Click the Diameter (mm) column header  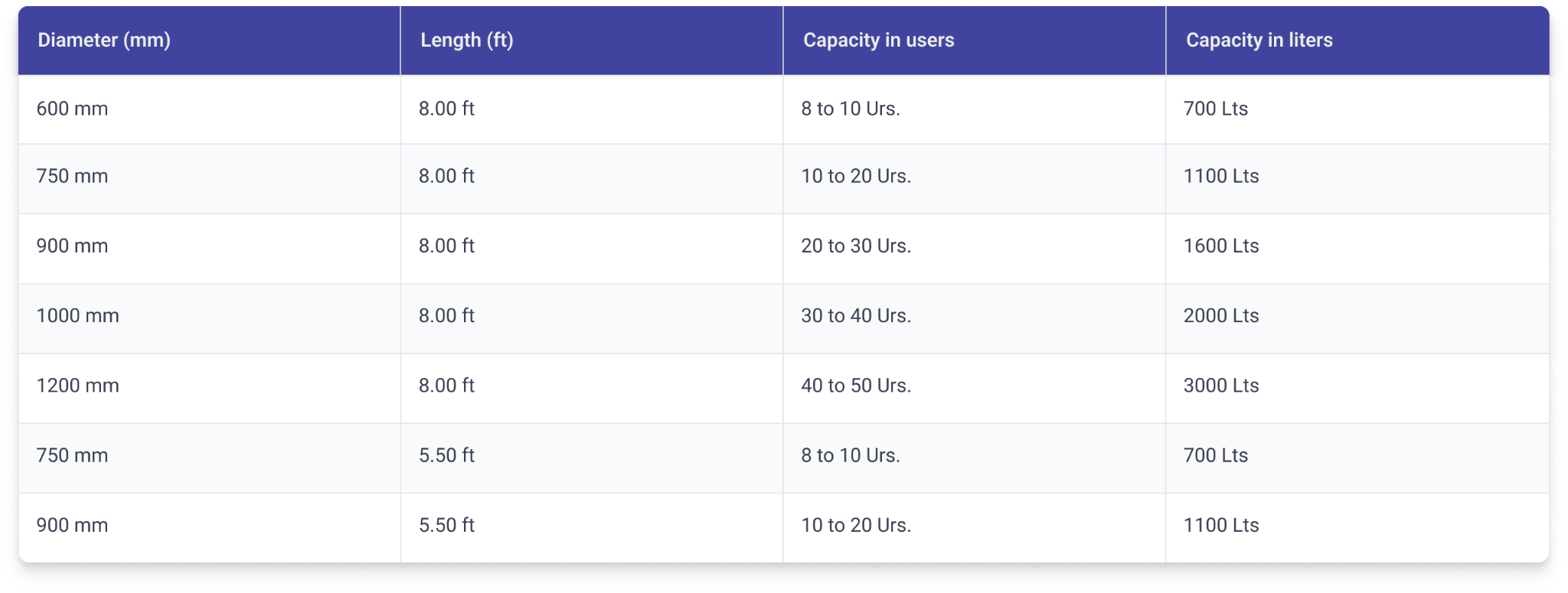104,41
